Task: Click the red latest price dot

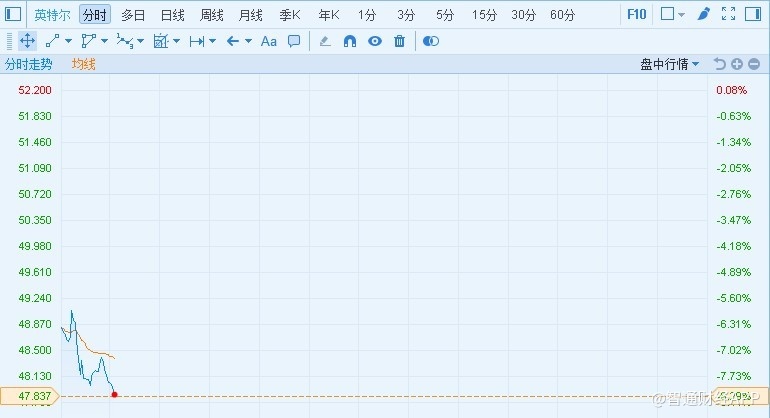Action: (114, 394)
